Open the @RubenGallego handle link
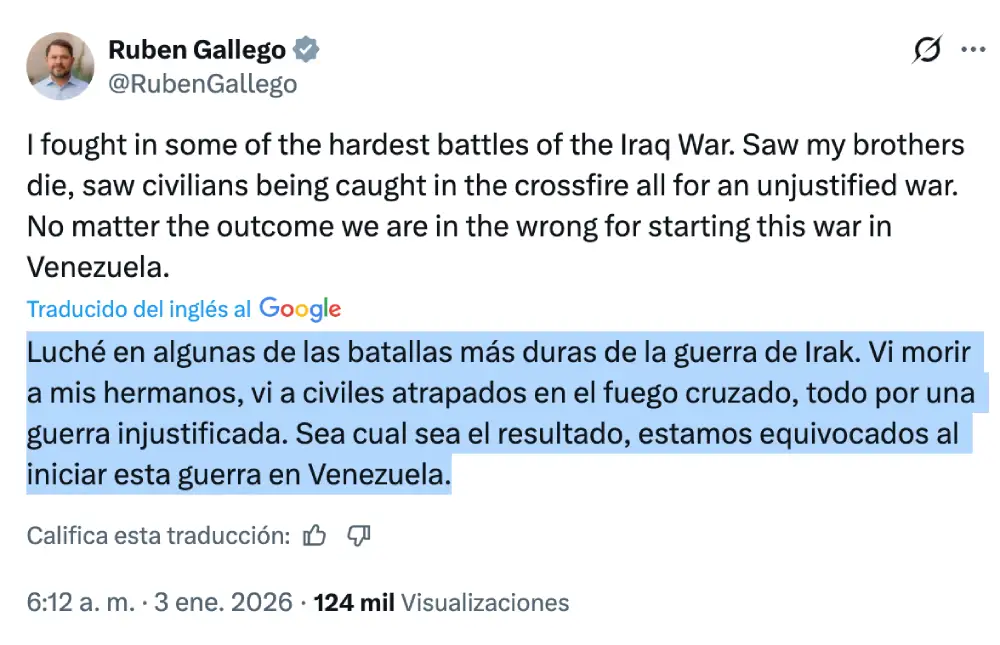The image size is (1000, 645). coord(202,84)
